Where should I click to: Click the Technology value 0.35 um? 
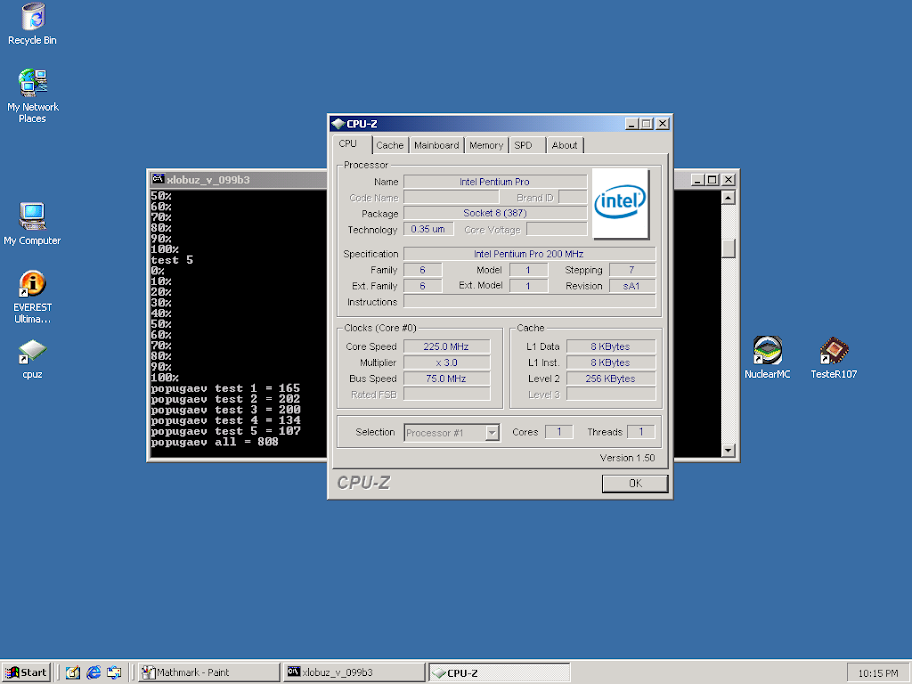(428, 229)
